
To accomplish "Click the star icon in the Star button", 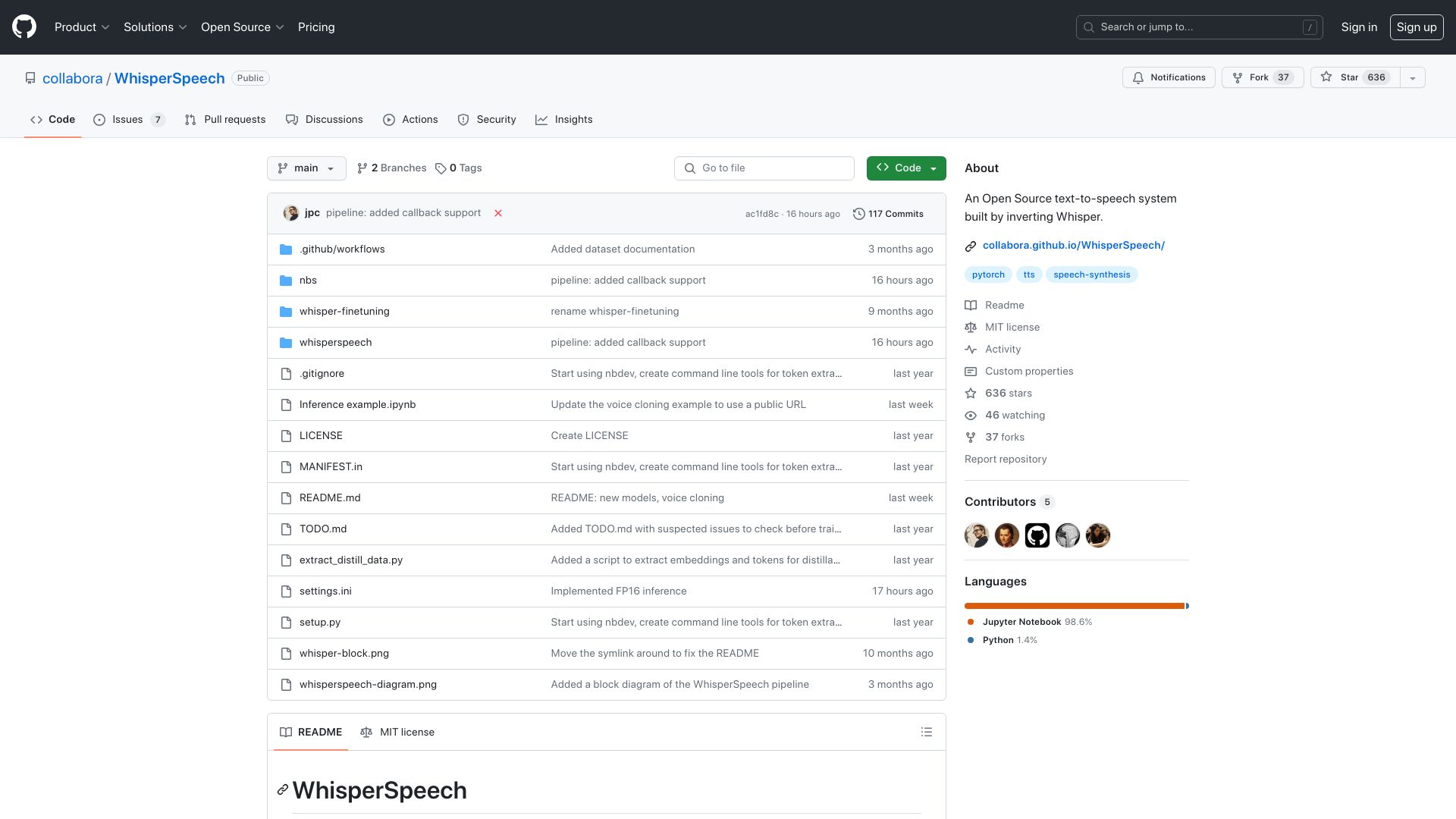I will (x=1326, y=77).
